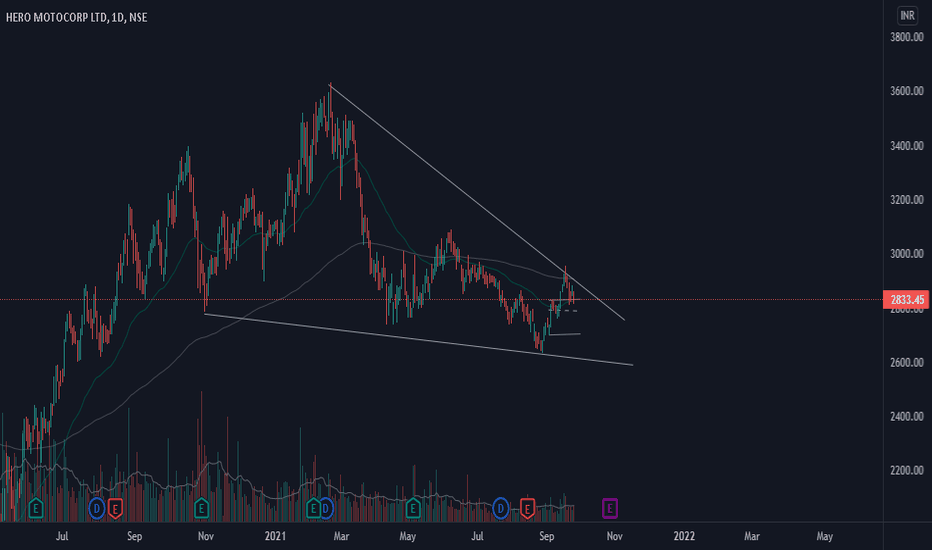Open green E earnings marker above May 2021
Image resolution: width=932 pixels, height=550 pixels.
[413, 508]
